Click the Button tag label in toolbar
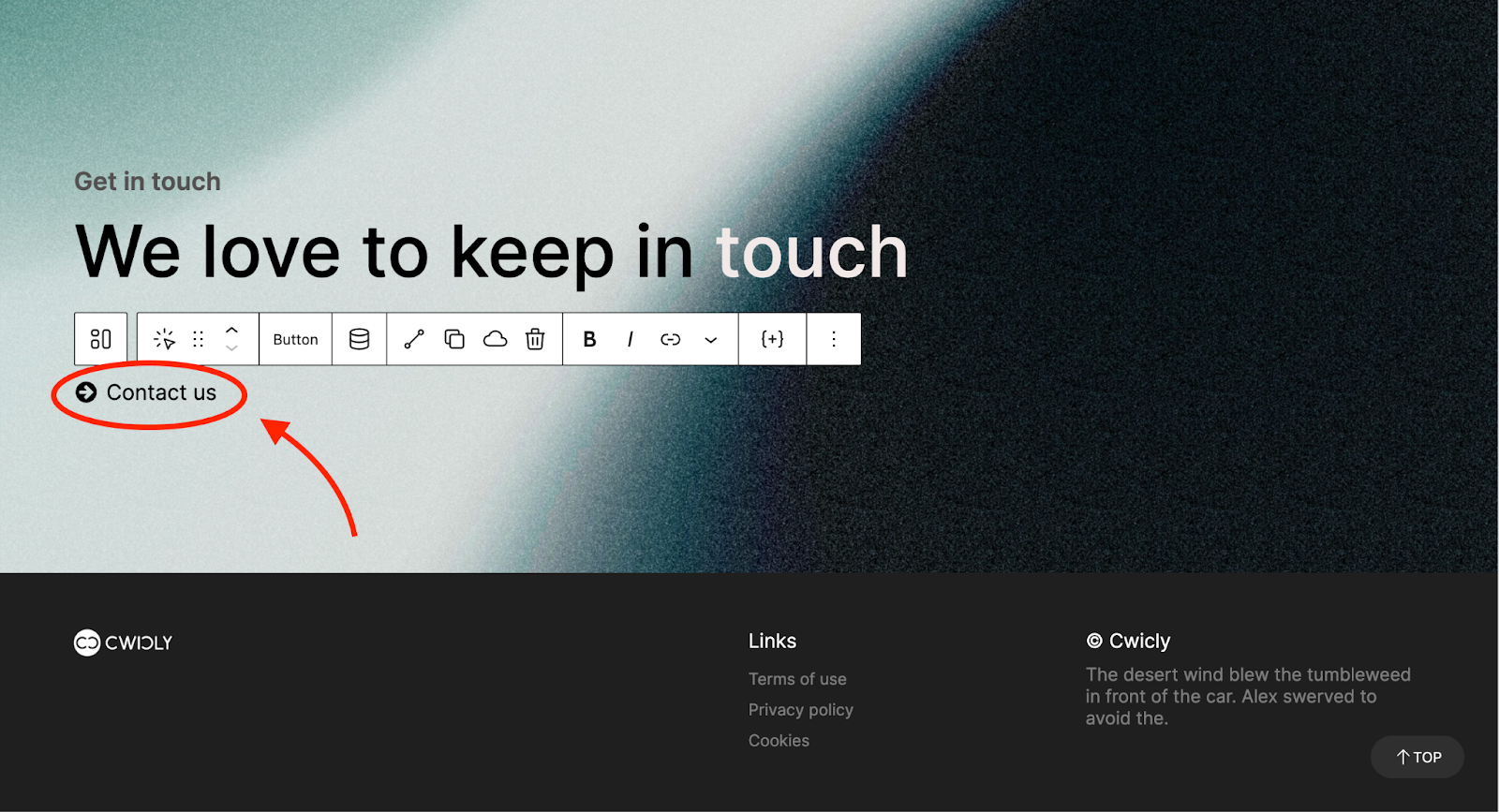This screenshot has height=812, width=1499. pos(295,339)
